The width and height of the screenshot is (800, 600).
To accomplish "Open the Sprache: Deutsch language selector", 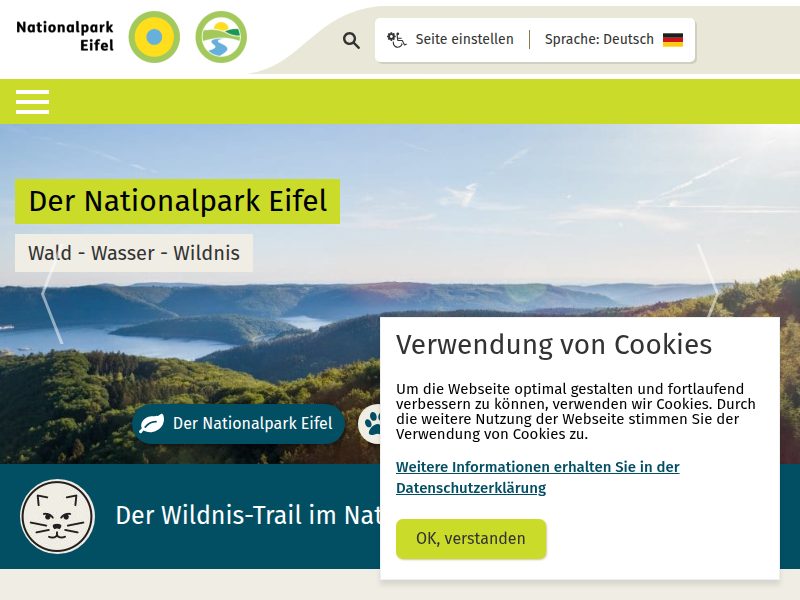I will click(x=614, y=39).
